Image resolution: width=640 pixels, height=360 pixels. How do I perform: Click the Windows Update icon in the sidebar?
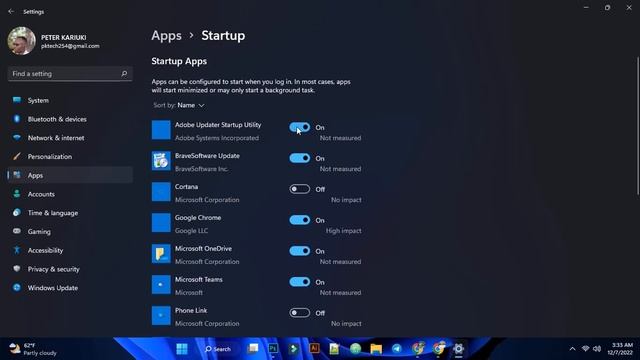tap(17, 288)
